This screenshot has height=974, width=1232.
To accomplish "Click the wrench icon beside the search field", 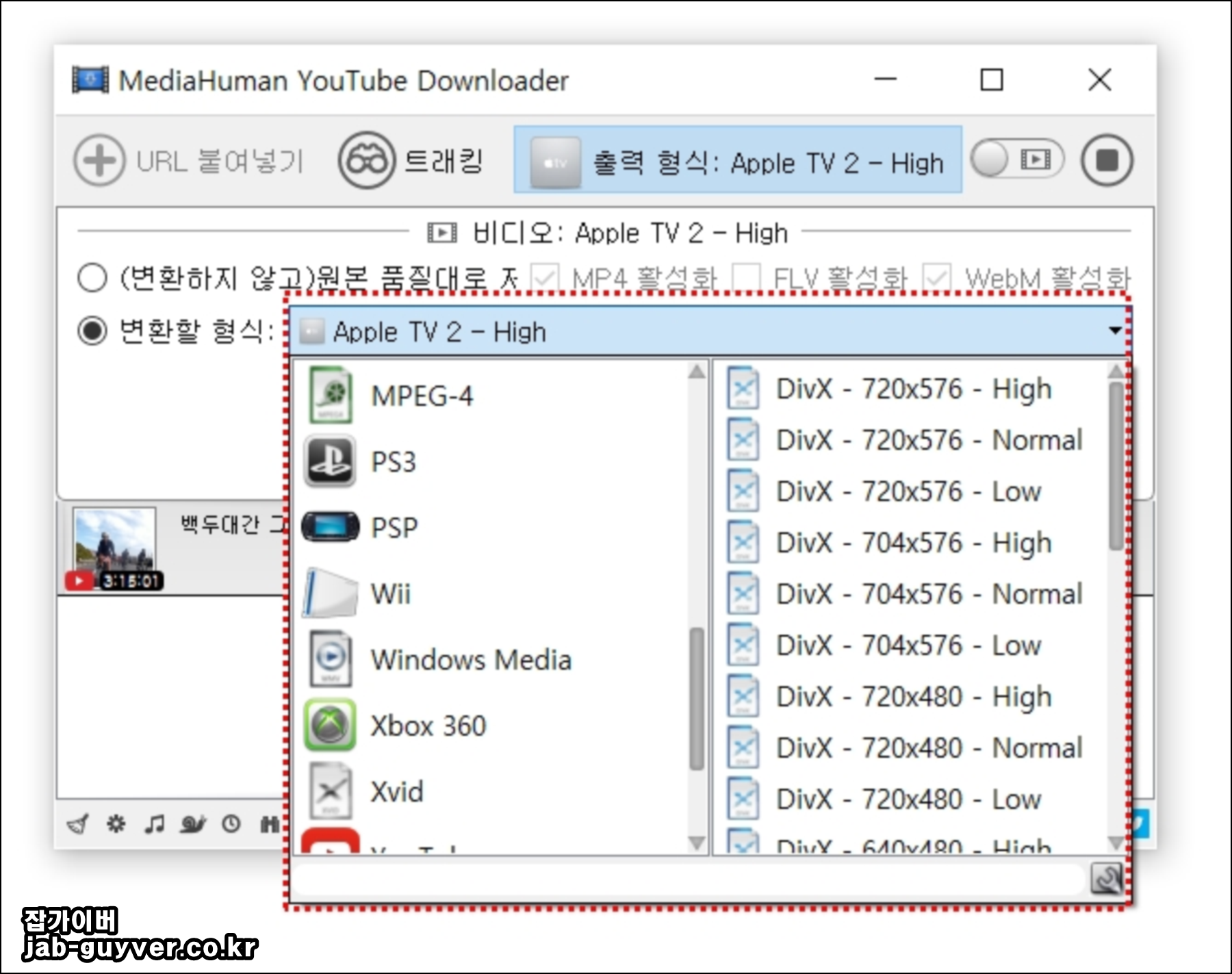I will pos(1106,879).
